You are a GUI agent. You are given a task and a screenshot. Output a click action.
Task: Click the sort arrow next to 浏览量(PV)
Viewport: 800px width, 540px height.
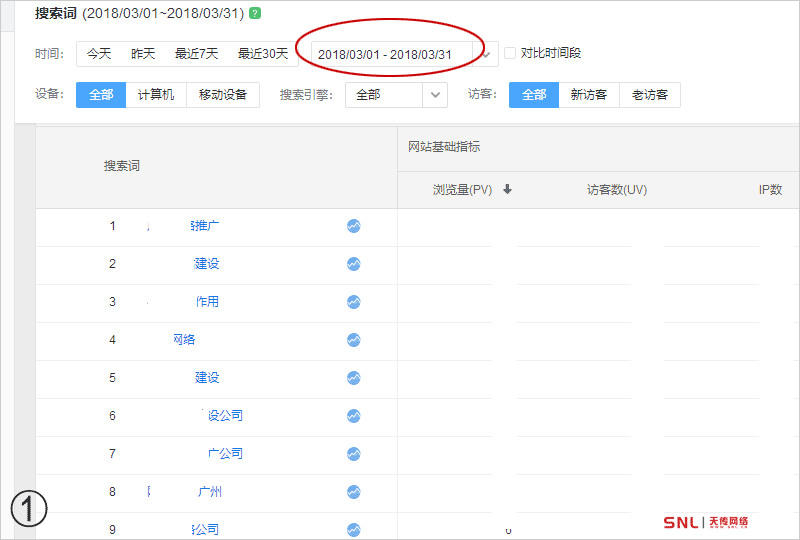(507, 189)
